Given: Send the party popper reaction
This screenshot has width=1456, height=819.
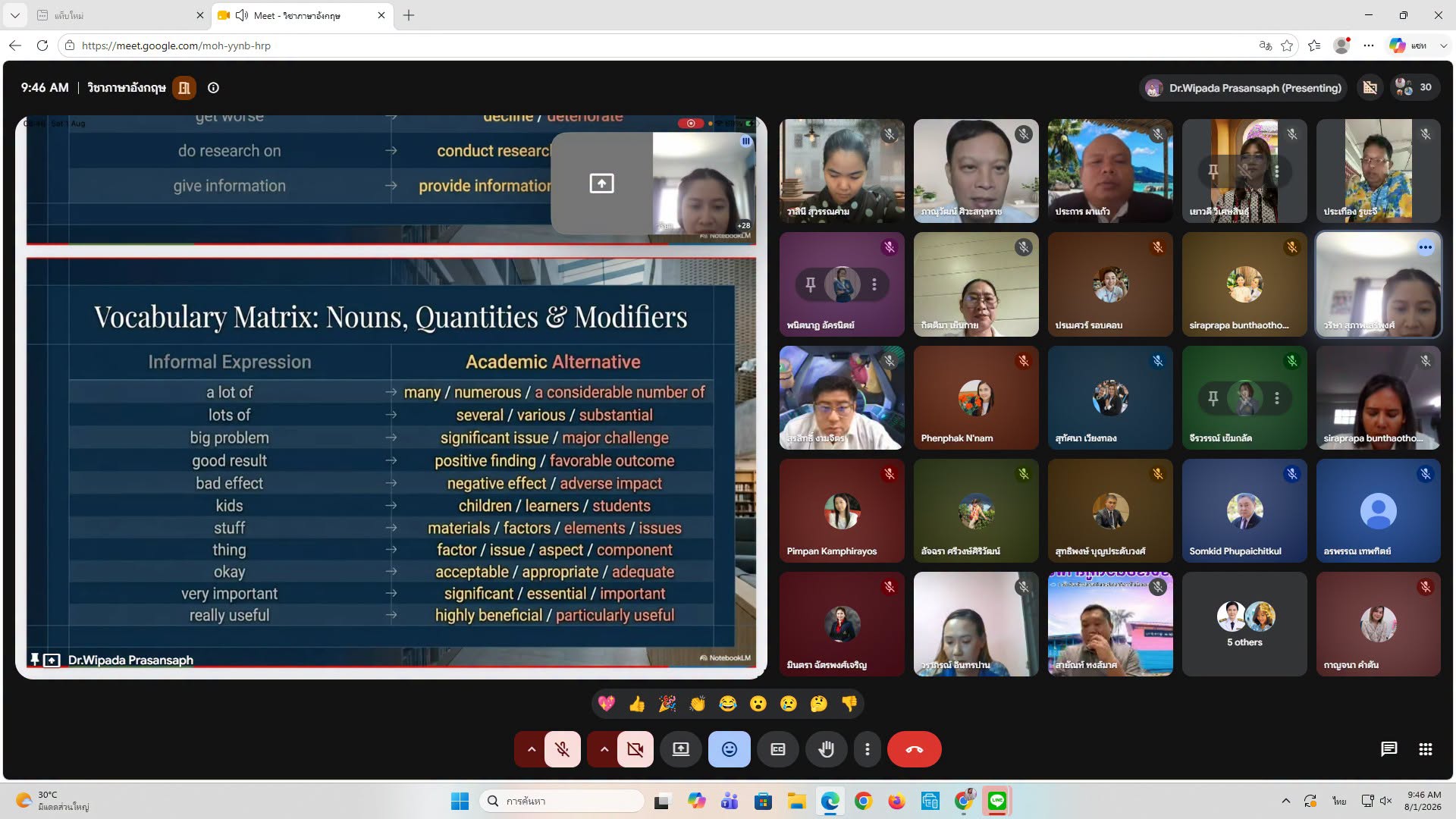Looking at the screenshot, I should pyautogui.click(x=667, y=704).
